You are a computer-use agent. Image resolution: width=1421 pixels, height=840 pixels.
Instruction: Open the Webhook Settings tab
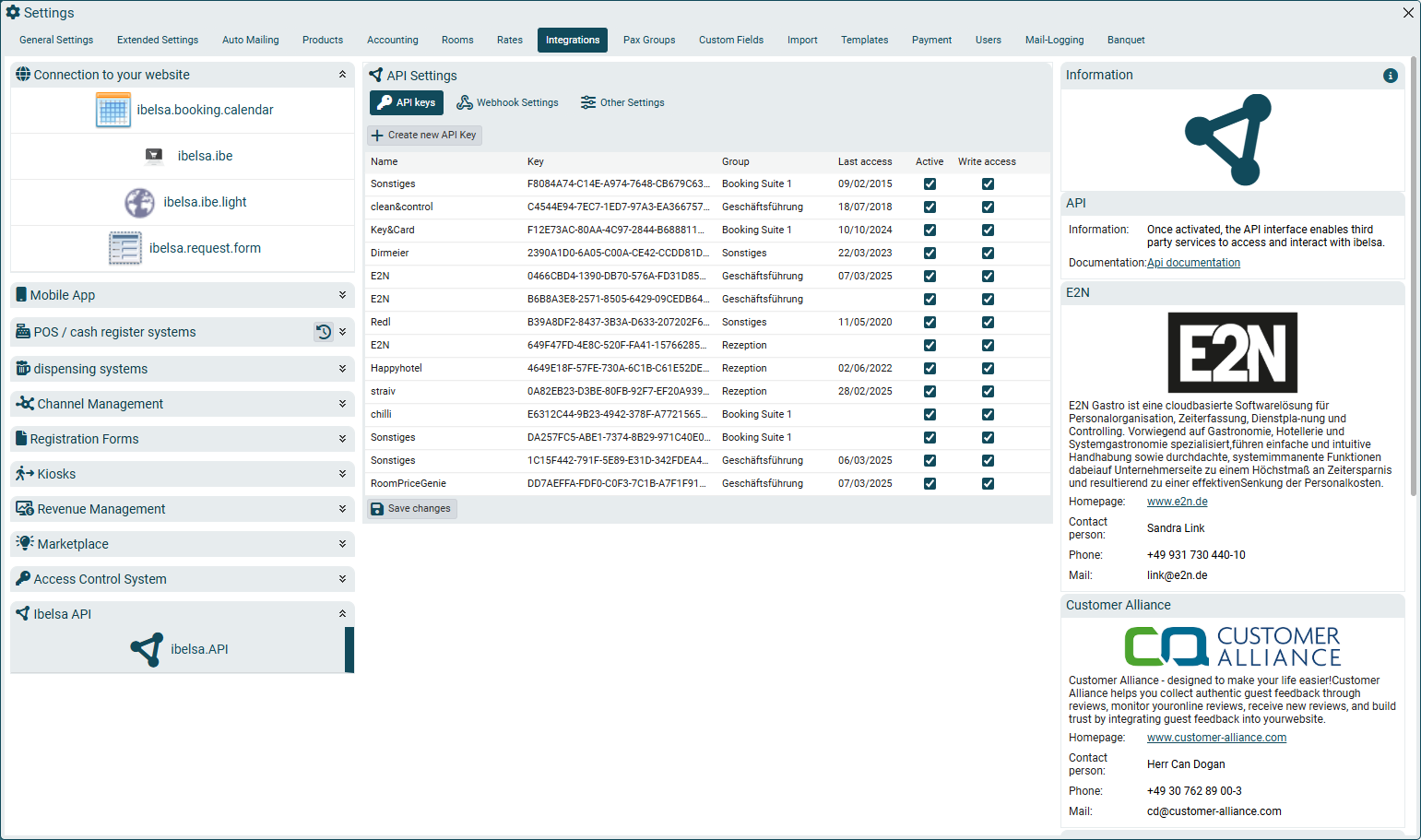click(x=508, y=102)
